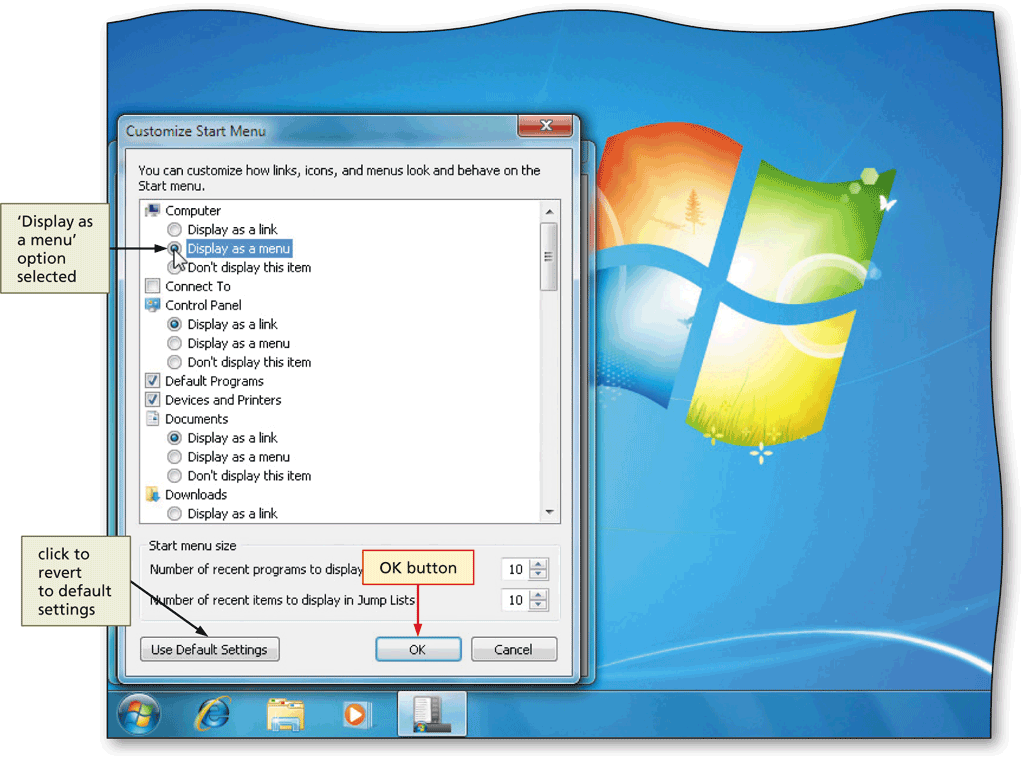This screenshot has width=1024, height=759.
Task: Decrease recent items in Jump Lists
Action: (x=538, y=605)
